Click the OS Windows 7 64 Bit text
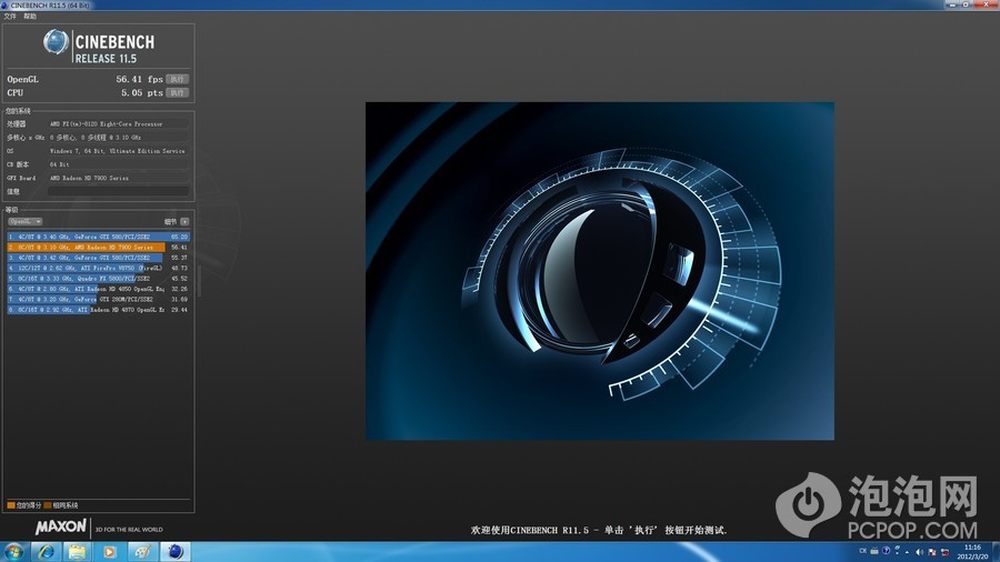This screenshot has height=562, width=1000. (117, 151)
